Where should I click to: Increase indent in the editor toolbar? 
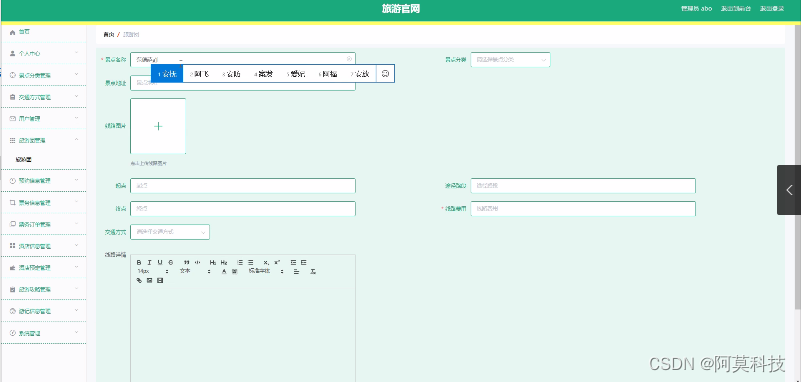[x=303, y=262]
